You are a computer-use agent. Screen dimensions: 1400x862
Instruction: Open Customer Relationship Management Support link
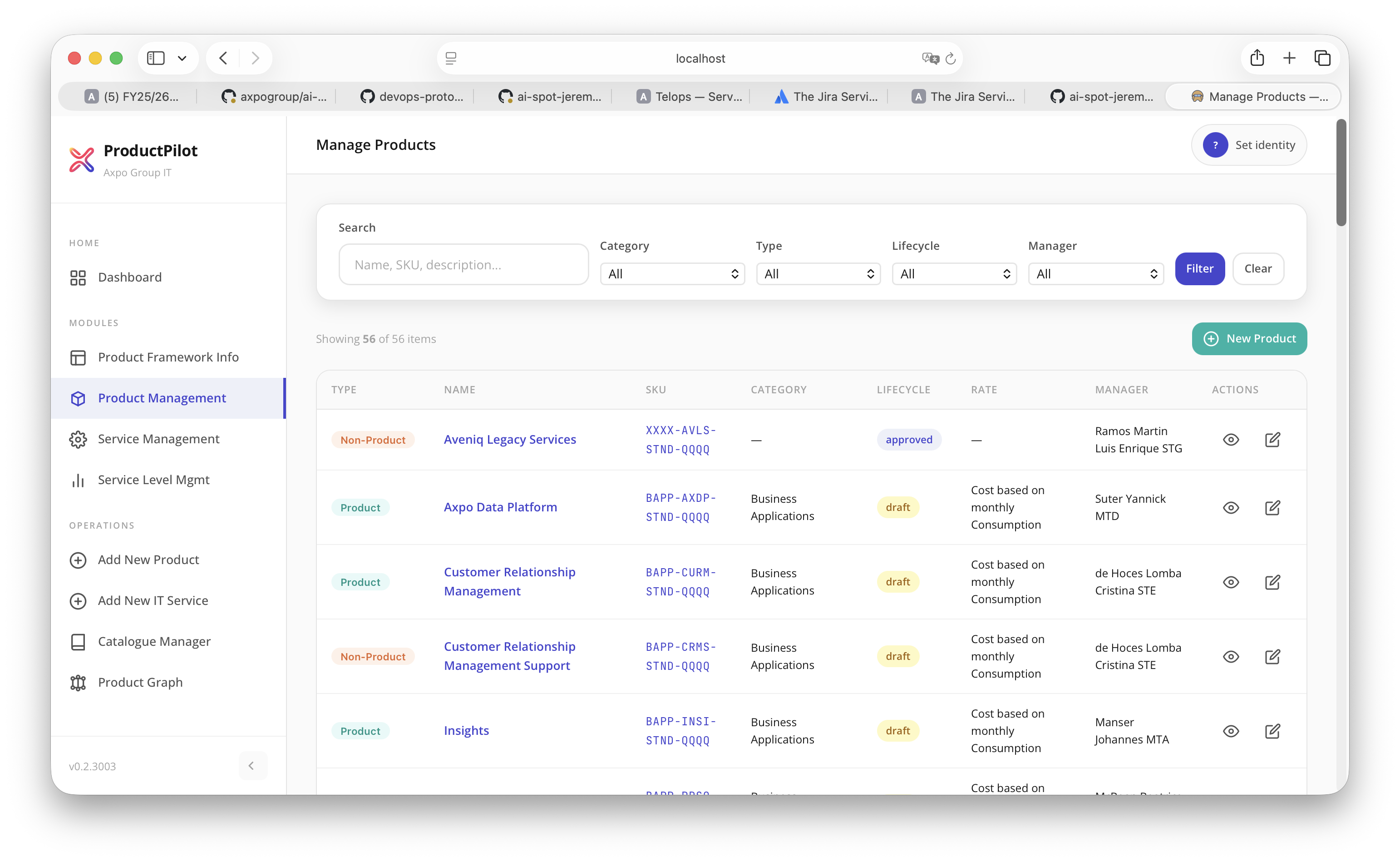pos(509,657)
